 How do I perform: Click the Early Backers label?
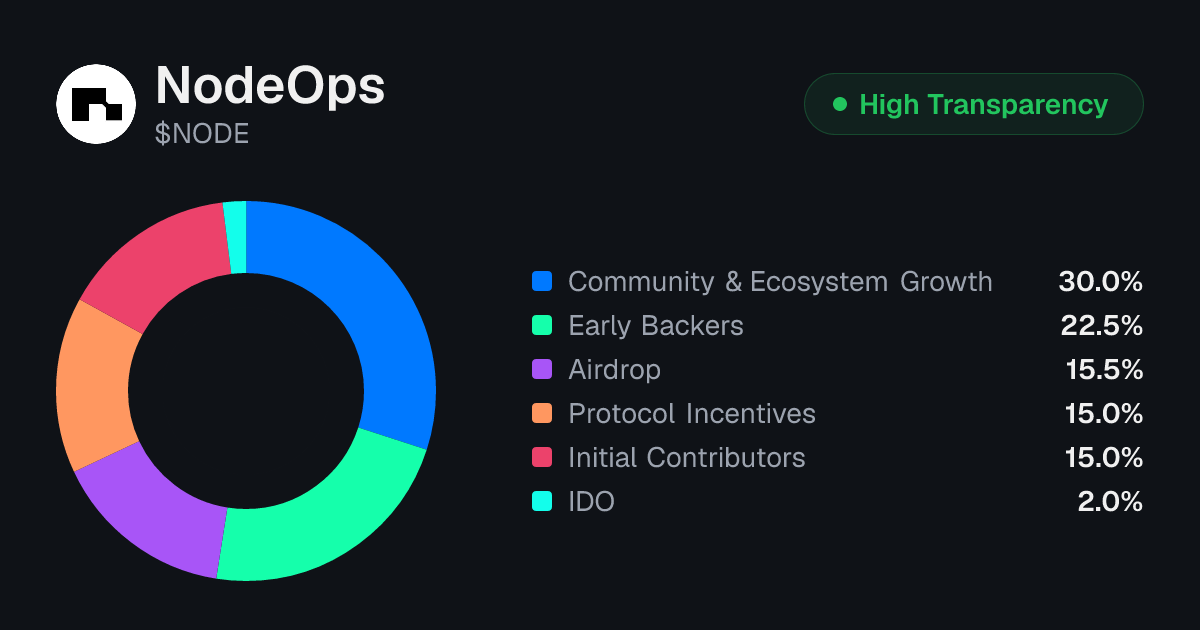(656, 326)
